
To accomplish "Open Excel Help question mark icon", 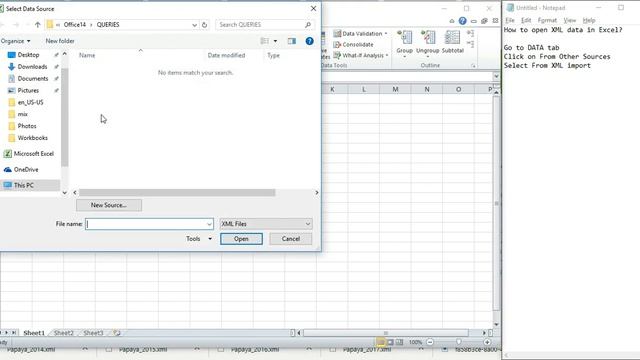I will pyautogui.click(x=462, y=21).
